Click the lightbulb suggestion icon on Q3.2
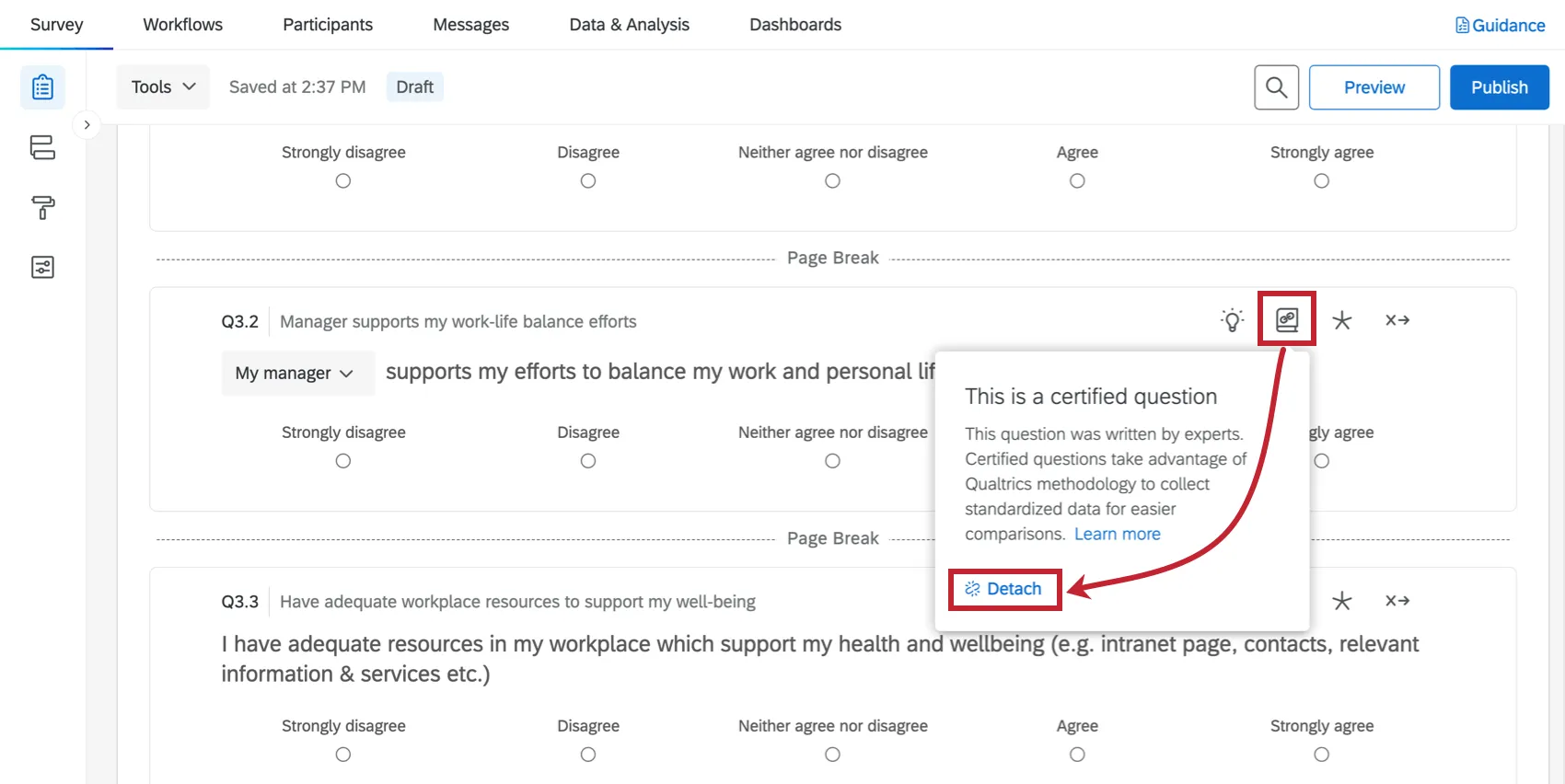The width and height of the screenshot is (1565, 784). tap(1232, 320)
